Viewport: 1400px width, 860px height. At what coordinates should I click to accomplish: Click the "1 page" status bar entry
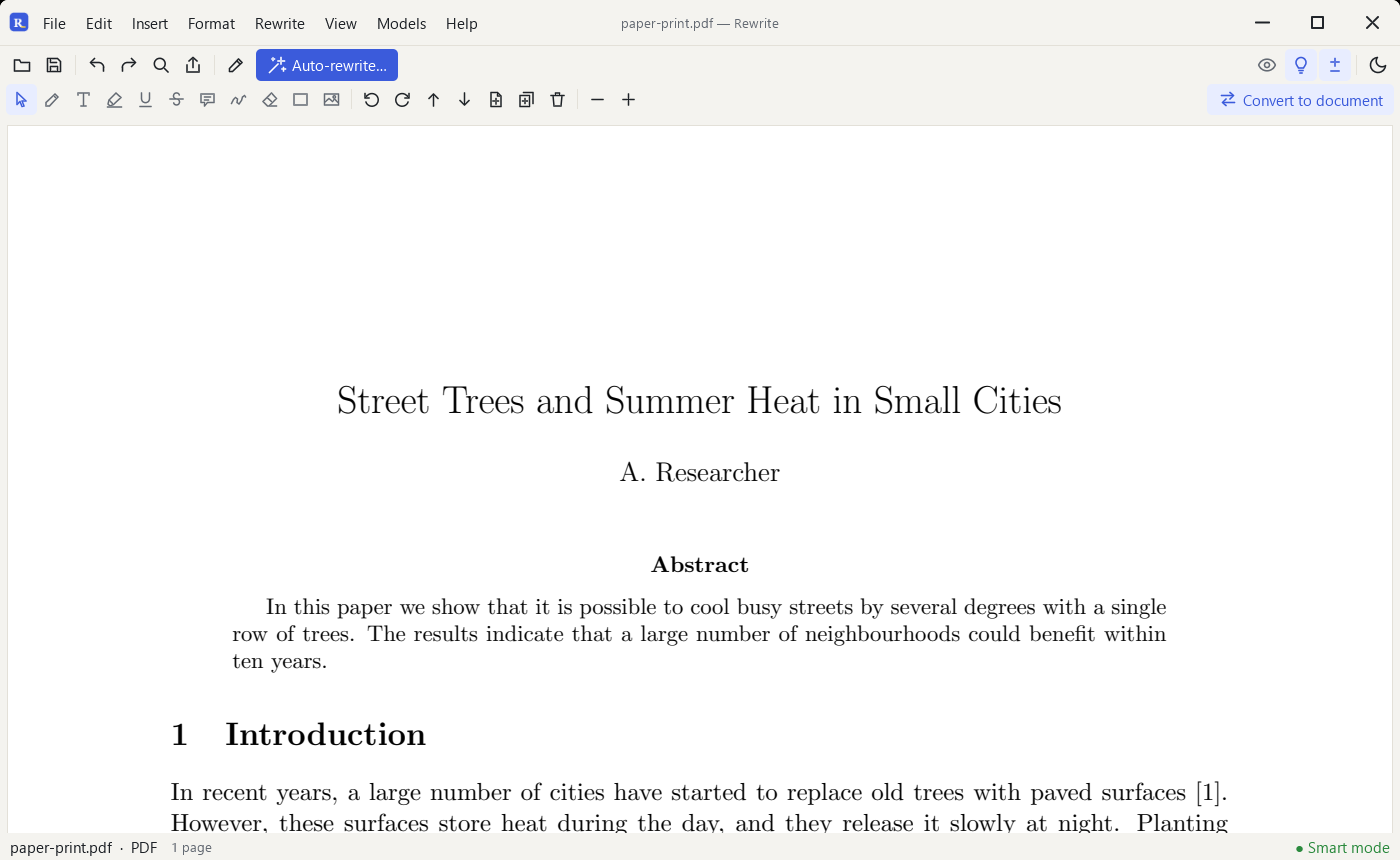191,848
